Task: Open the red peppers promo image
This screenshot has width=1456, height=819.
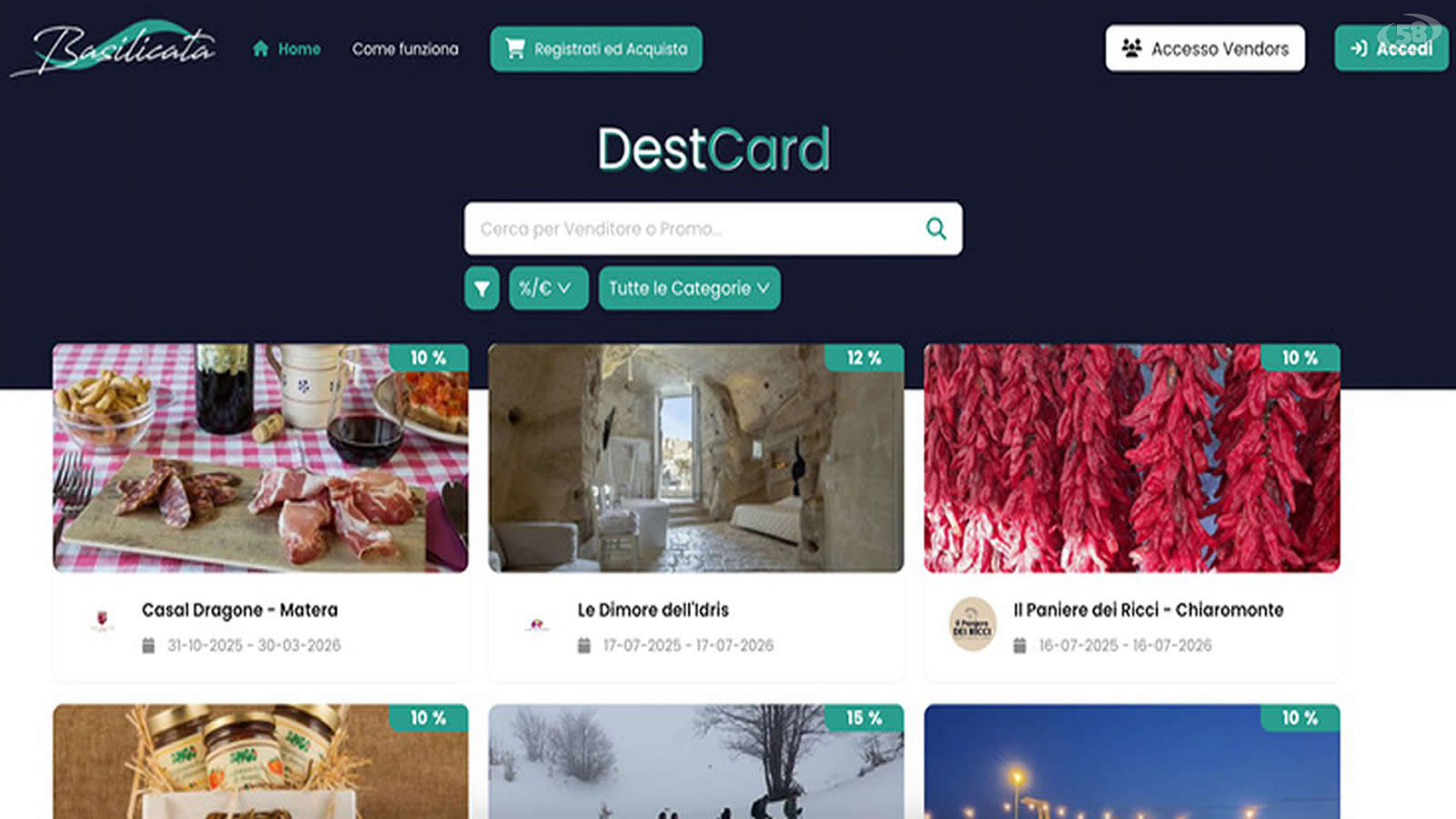Action: pos(1132,458)
